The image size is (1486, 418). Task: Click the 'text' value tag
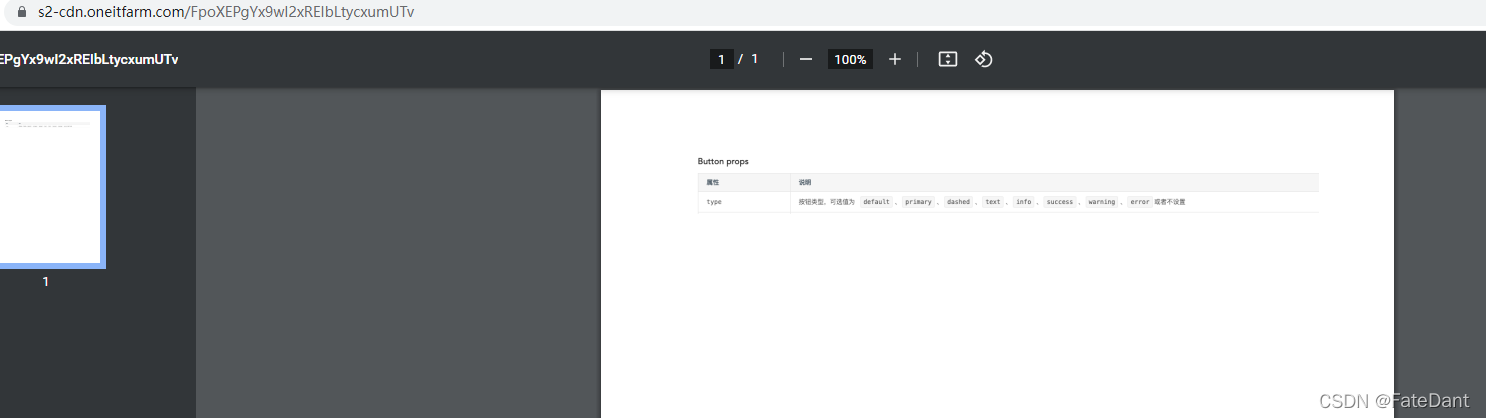pyautogui.click(x=993, y=202)
